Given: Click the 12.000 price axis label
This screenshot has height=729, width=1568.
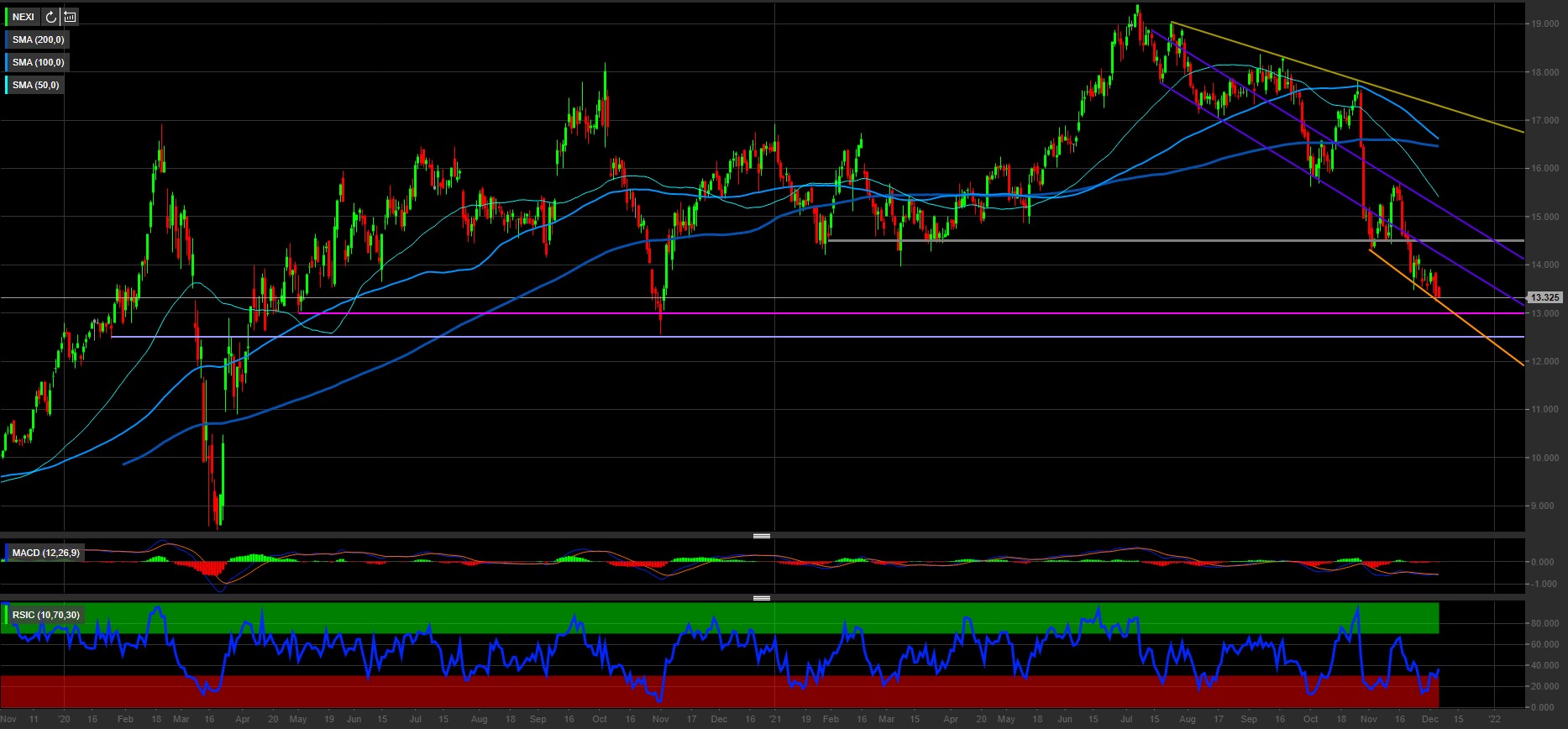Looking at the screenshot, I should tap(1544, 361).
